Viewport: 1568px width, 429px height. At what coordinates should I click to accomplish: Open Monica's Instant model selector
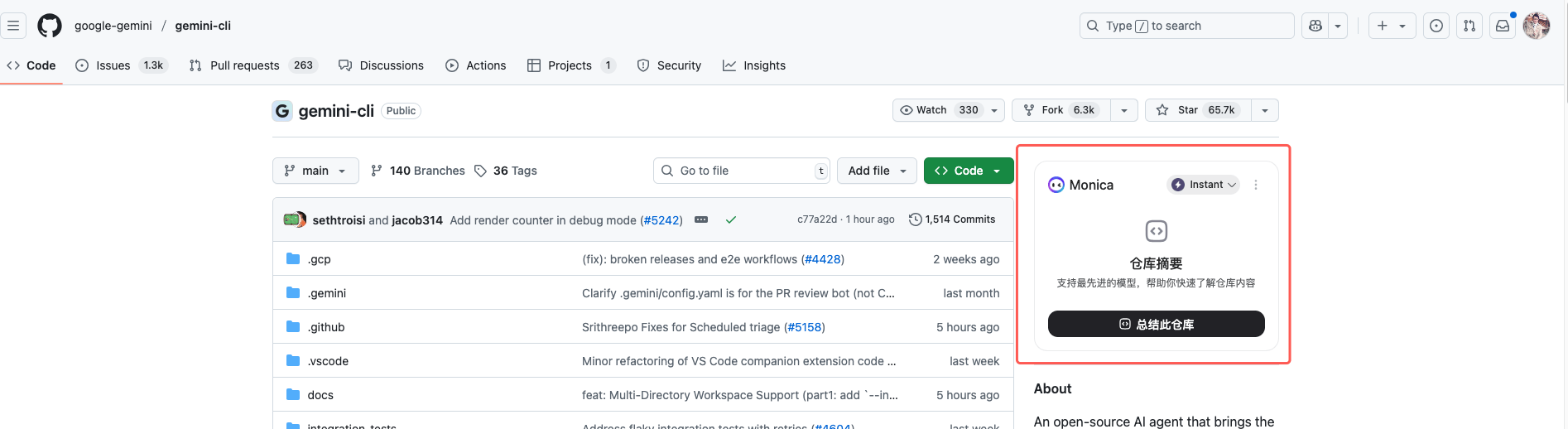[x=1203, y=185]
